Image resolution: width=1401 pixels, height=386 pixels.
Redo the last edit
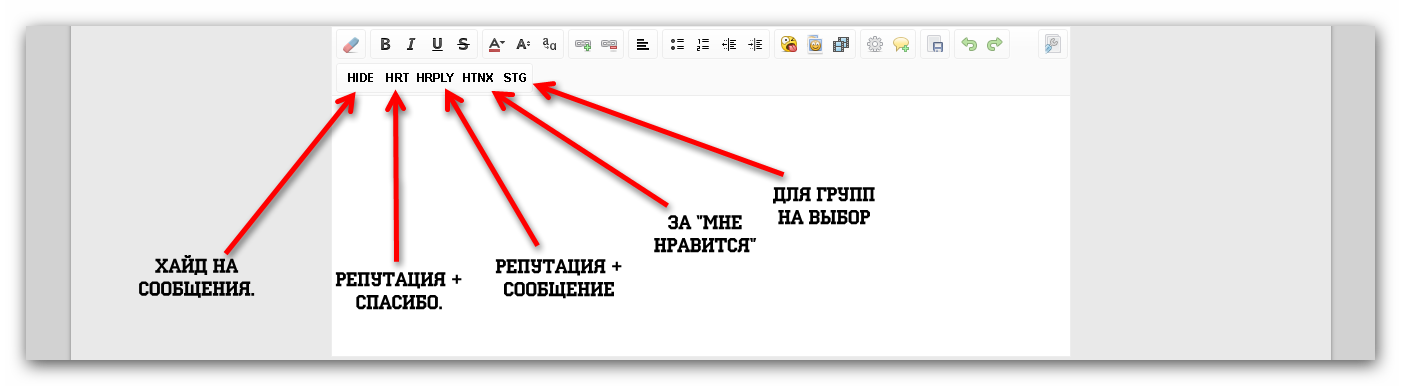click(995, 44)
